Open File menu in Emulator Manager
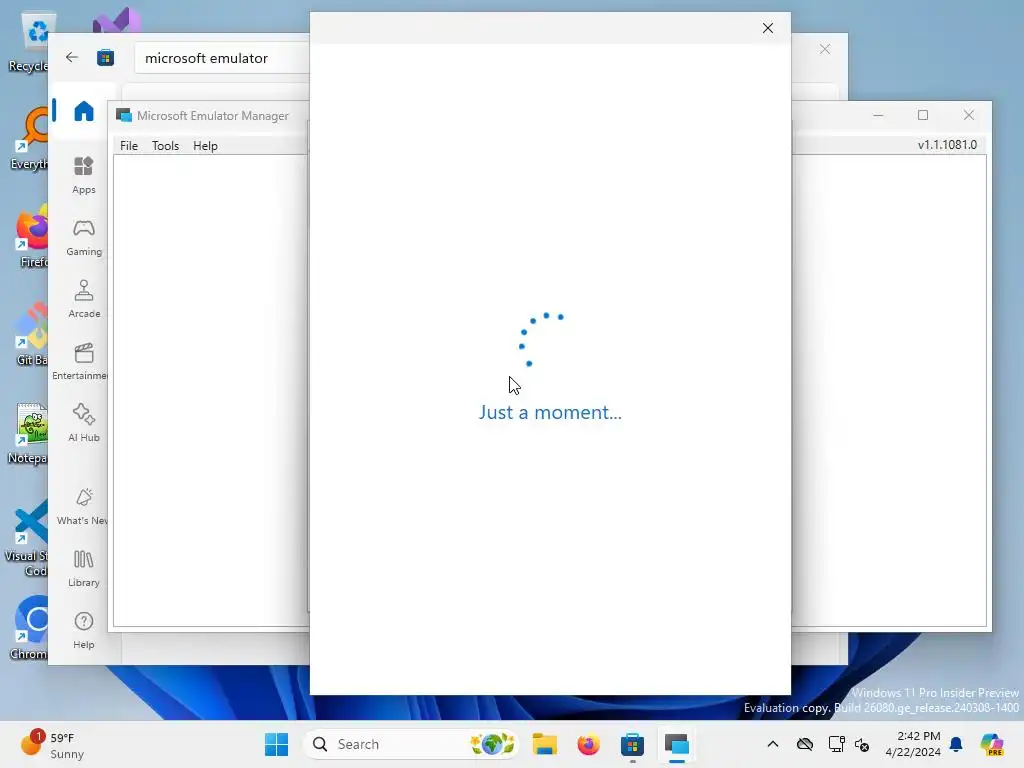1024x768 pixels. [129, 146]
